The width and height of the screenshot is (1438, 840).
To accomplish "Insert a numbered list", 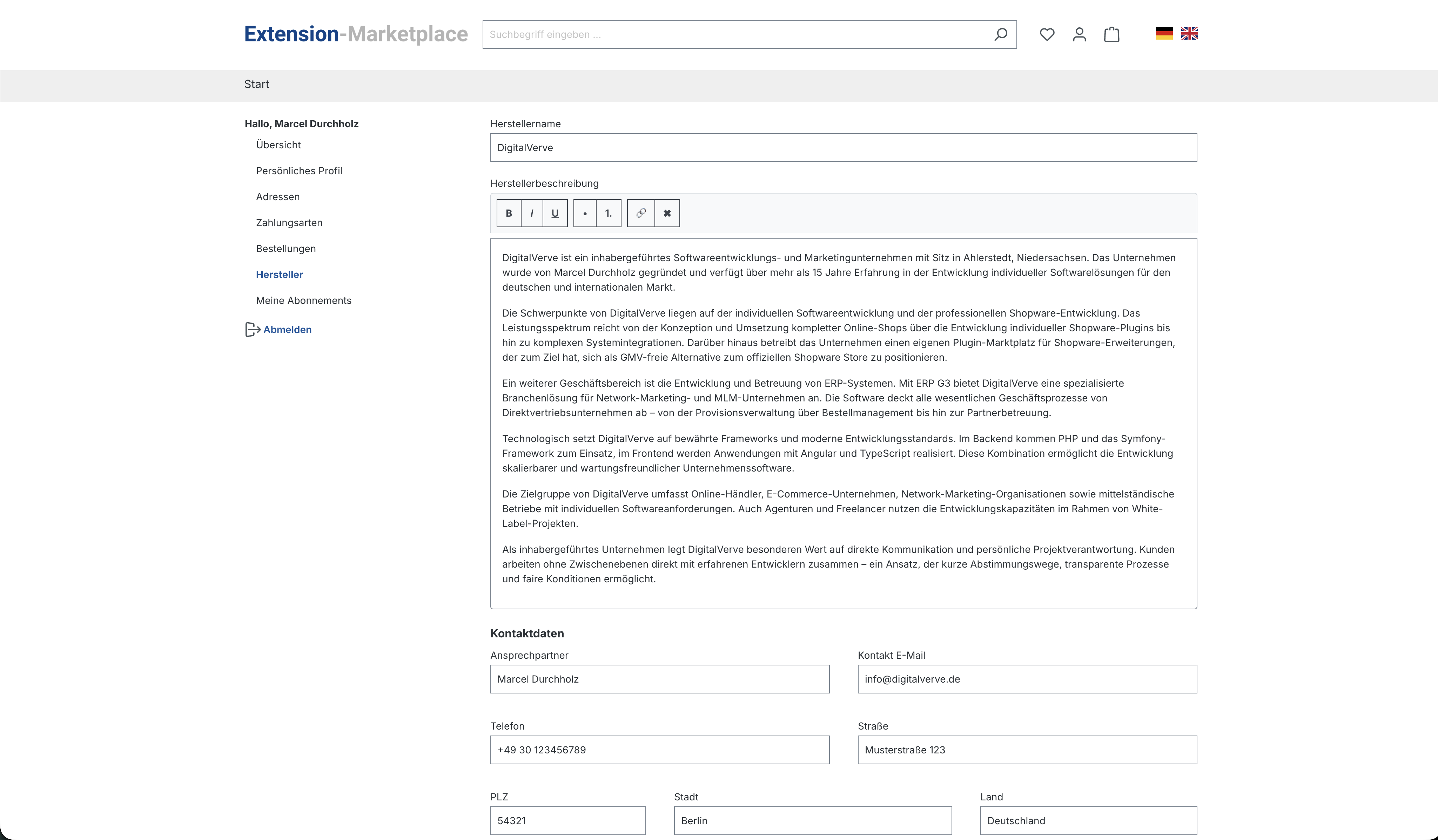I will click(608, 213).
